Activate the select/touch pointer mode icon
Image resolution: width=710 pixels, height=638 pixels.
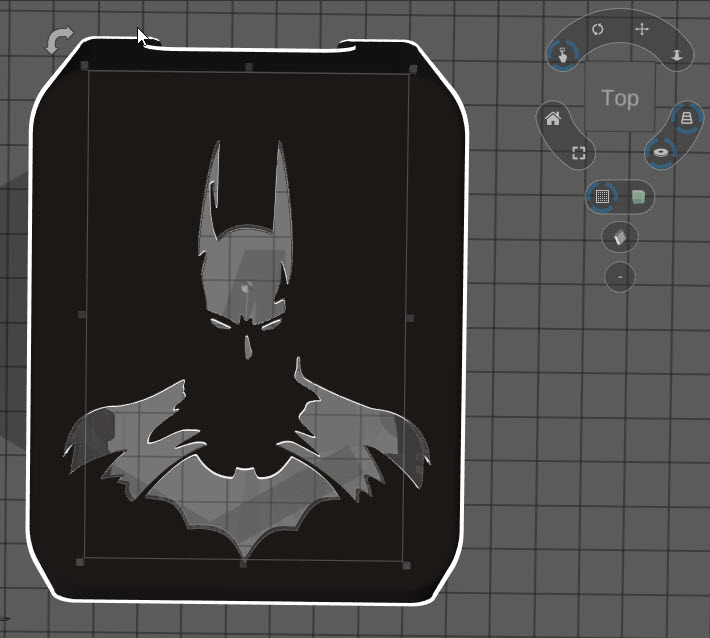coord(562,55)
